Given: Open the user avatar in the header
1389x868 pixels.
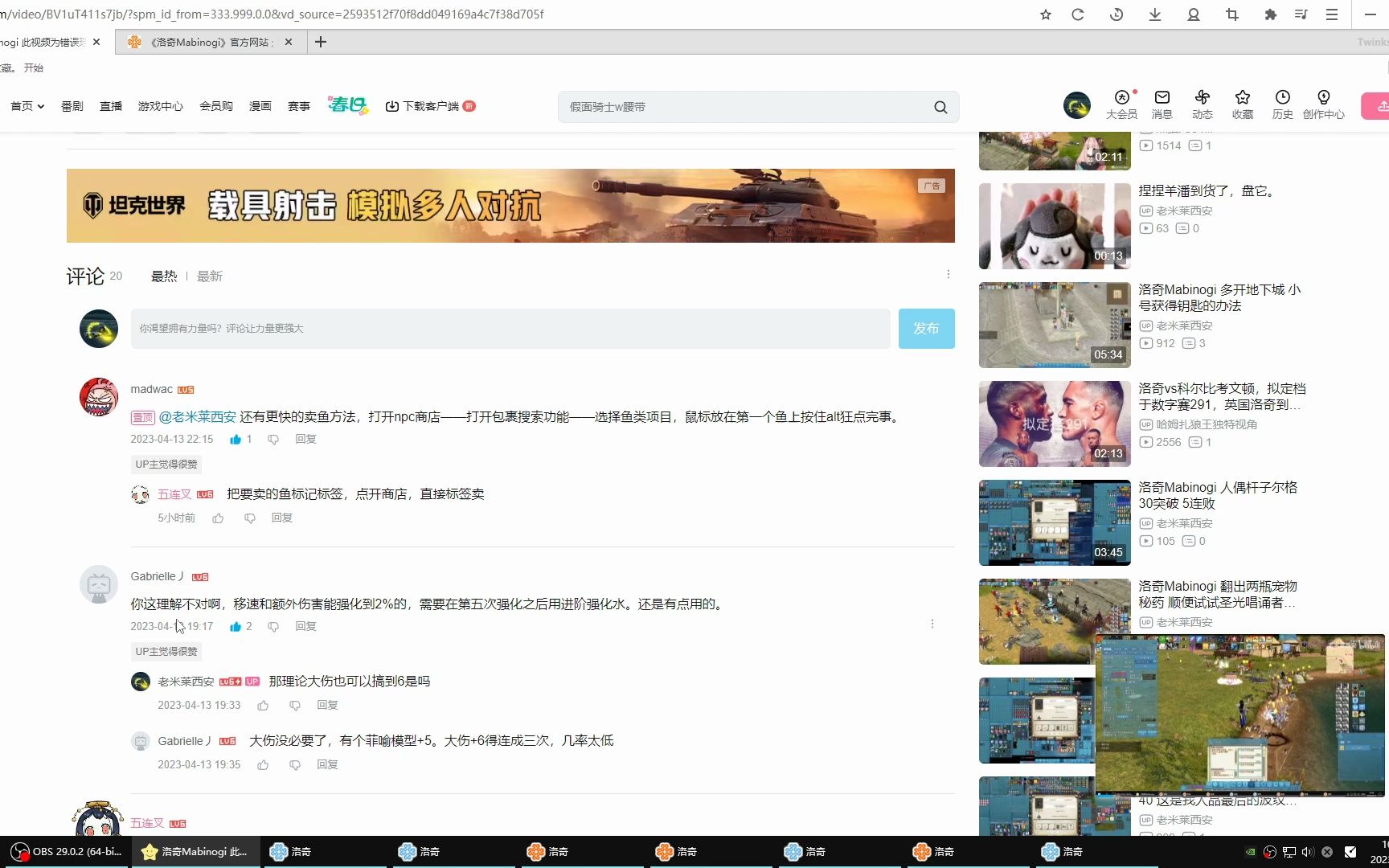Looking at the screenshot, I should click(x=1077, y=105).
